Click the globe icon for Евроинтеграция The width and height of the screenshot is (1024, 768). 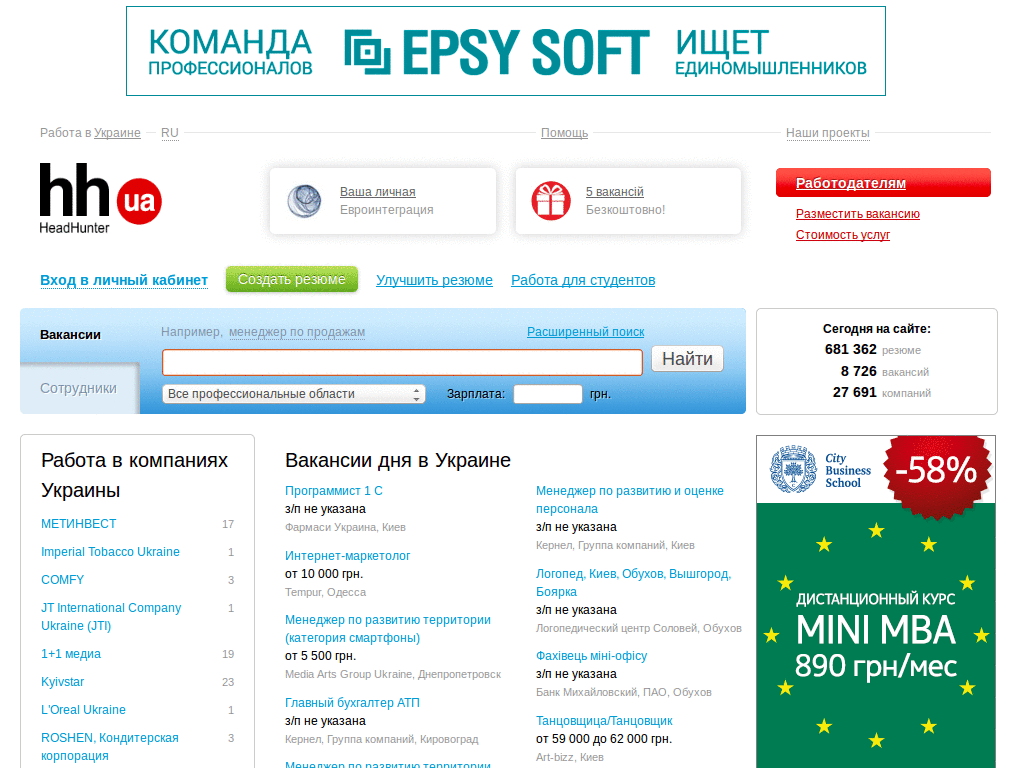304,201
